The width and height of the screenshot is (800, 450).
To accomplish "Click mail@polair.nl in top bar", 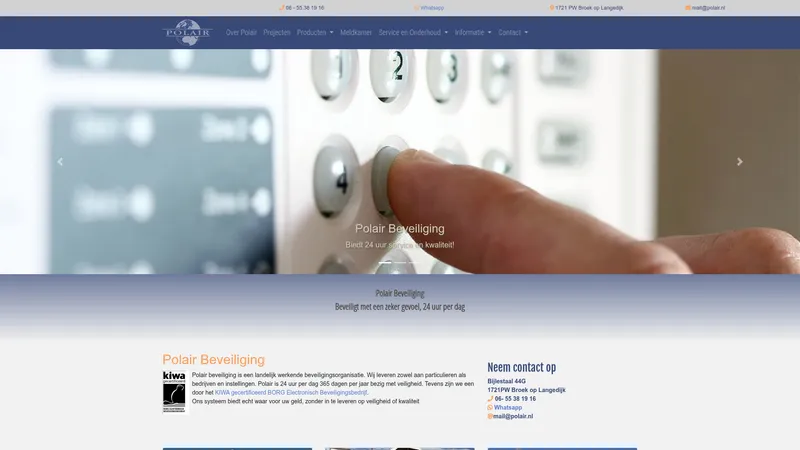I will point(708,8).
